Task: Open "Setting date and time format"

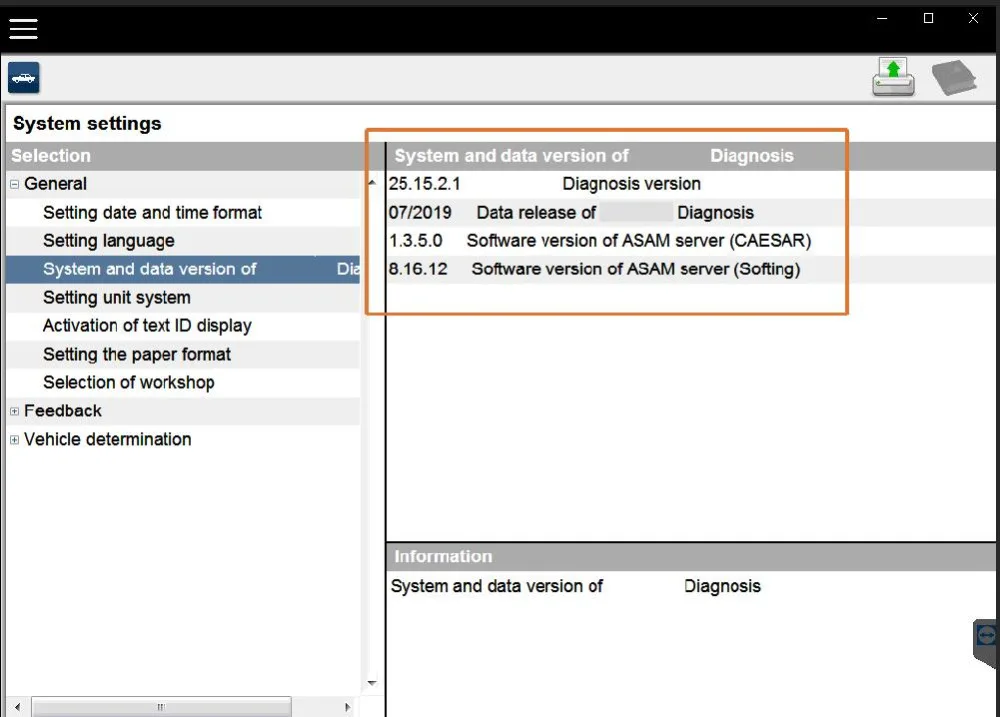Action: [x=152, y=212]
